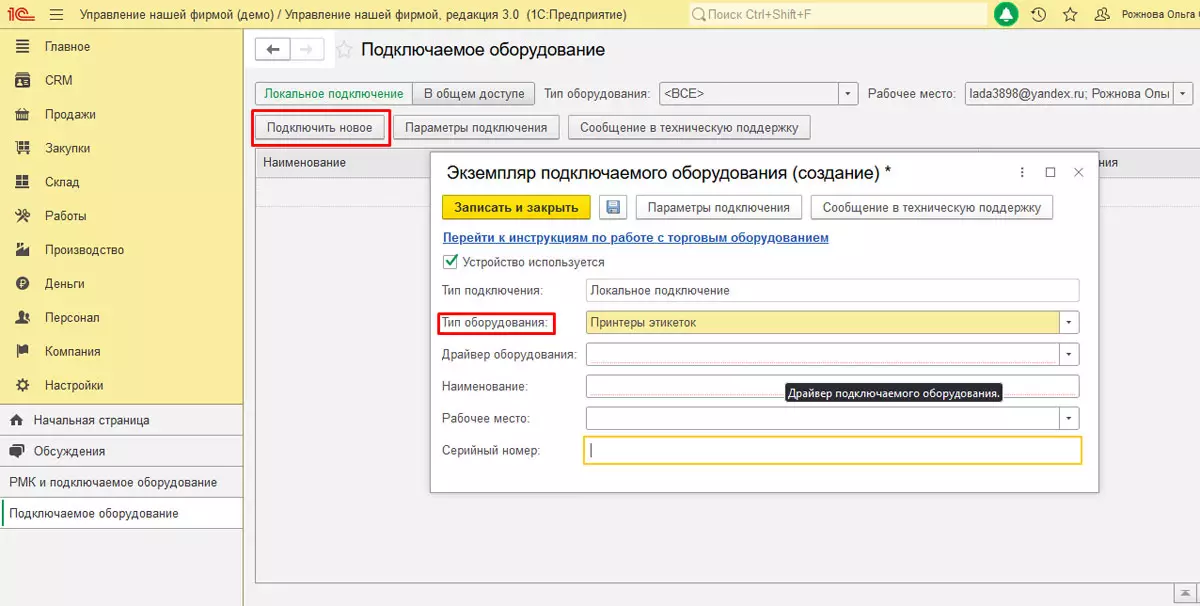
Task: Click main Сообщение в техническую поддержку button
Action: pos(689,127)
